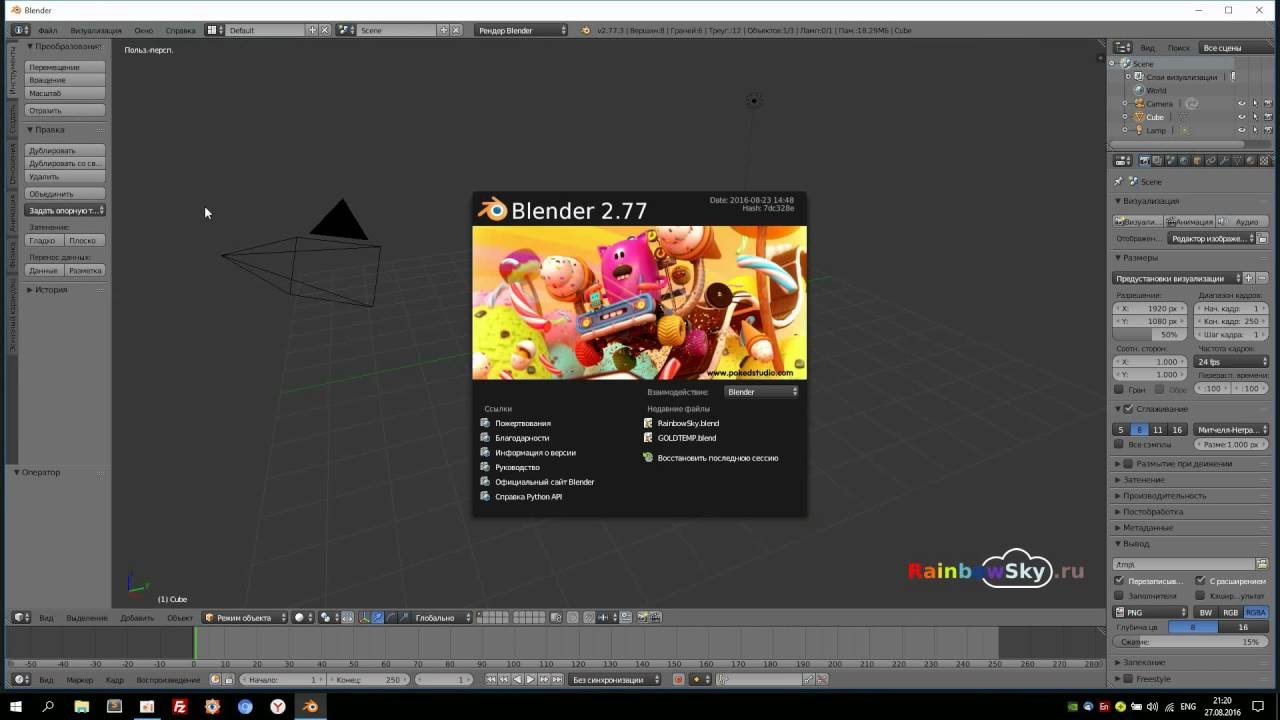This screenshot has height=720, width=1280.
Task: Open the World properties tab icon
Action: [x=1184, y=160]
